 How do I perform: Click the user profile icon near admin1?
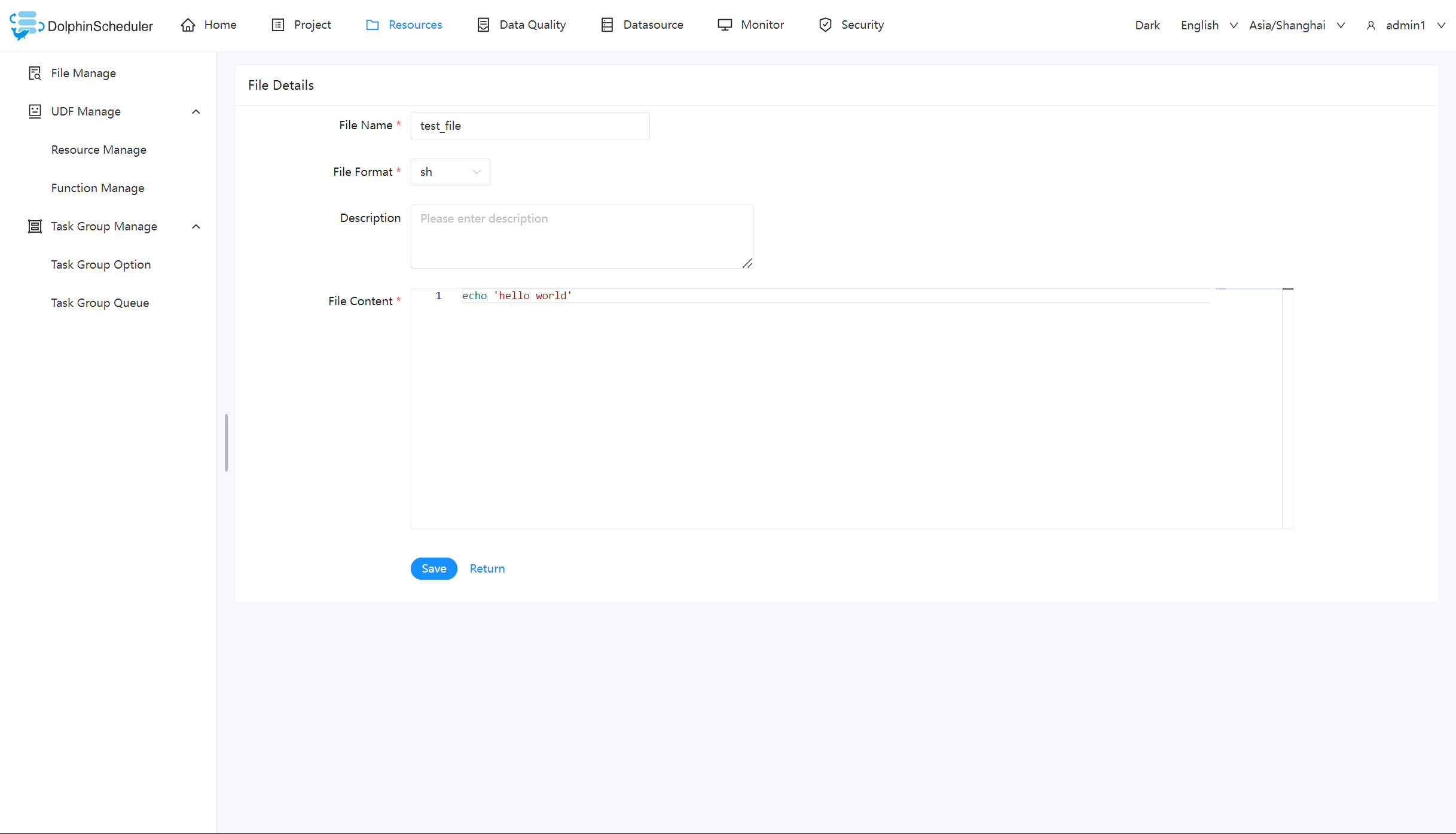point(1370,25)
